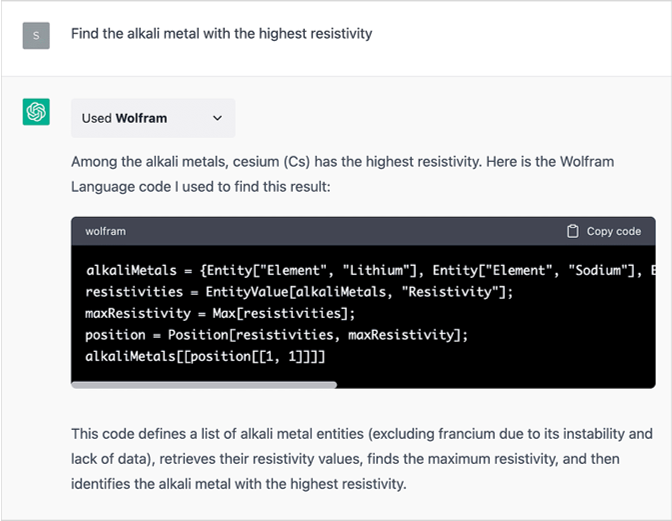672x521 pixels.
Task: Open the Used Wolfram plugin box
Action: coord(153,118)
